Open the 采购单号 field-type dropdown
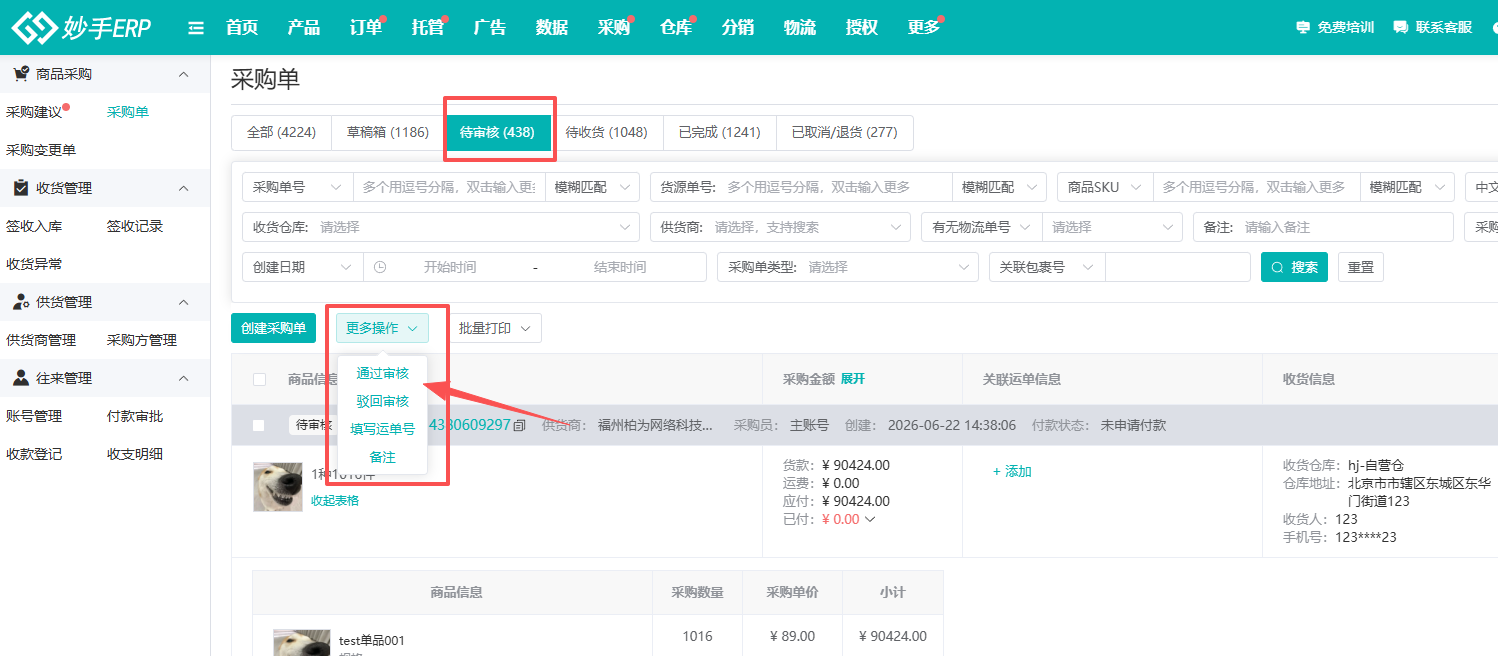This screenshot has height=656, width=1498. coord(298,188)
